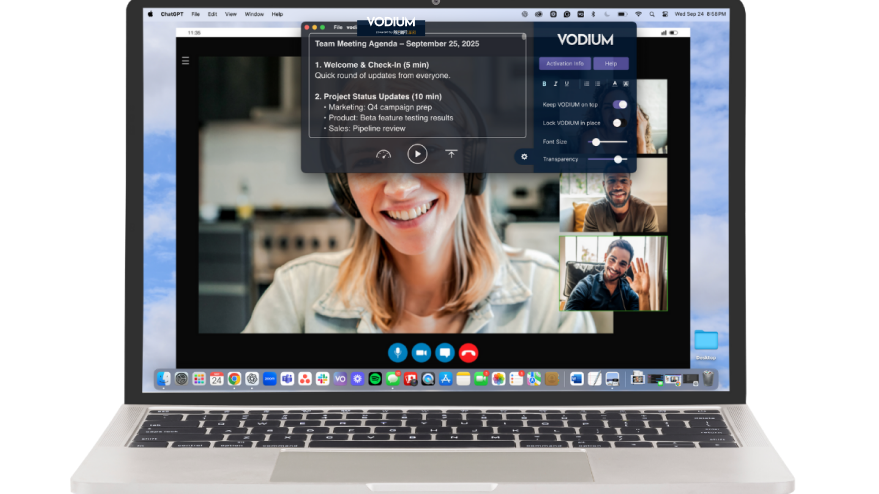Image resolution: width=879 pixels, height=494 pixels.
Task: Launch Spotify from the Dock
Action: 375,379
